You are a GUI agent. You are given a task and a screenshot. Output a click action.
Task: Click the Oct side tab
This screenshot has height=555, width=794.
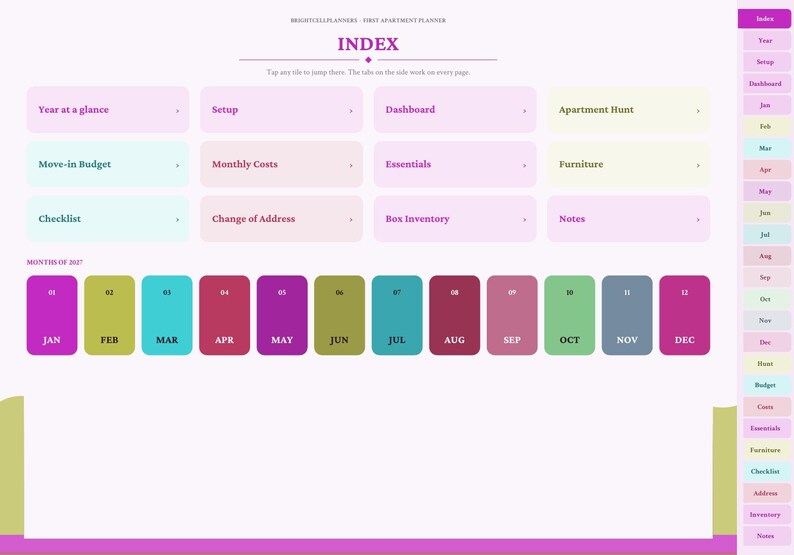click(767, 299)
